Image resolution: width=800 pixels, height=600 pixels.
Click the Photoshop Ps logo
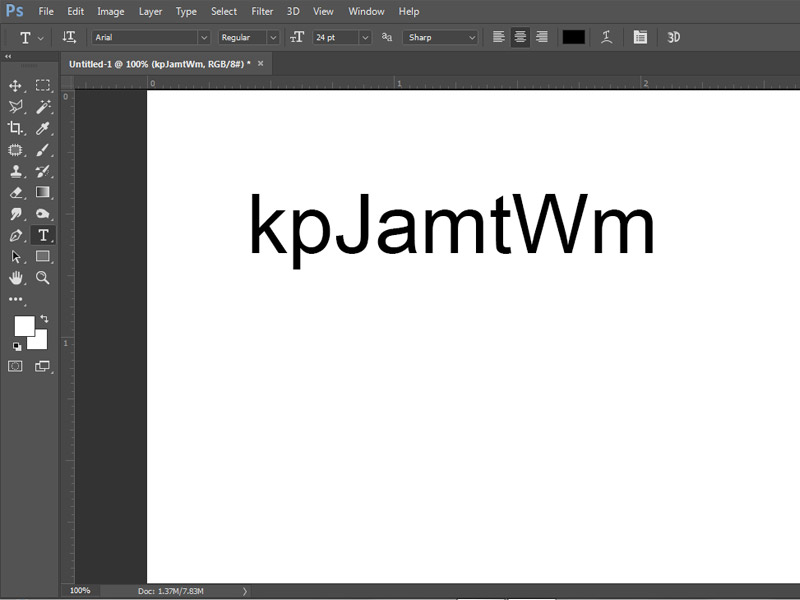14,11
